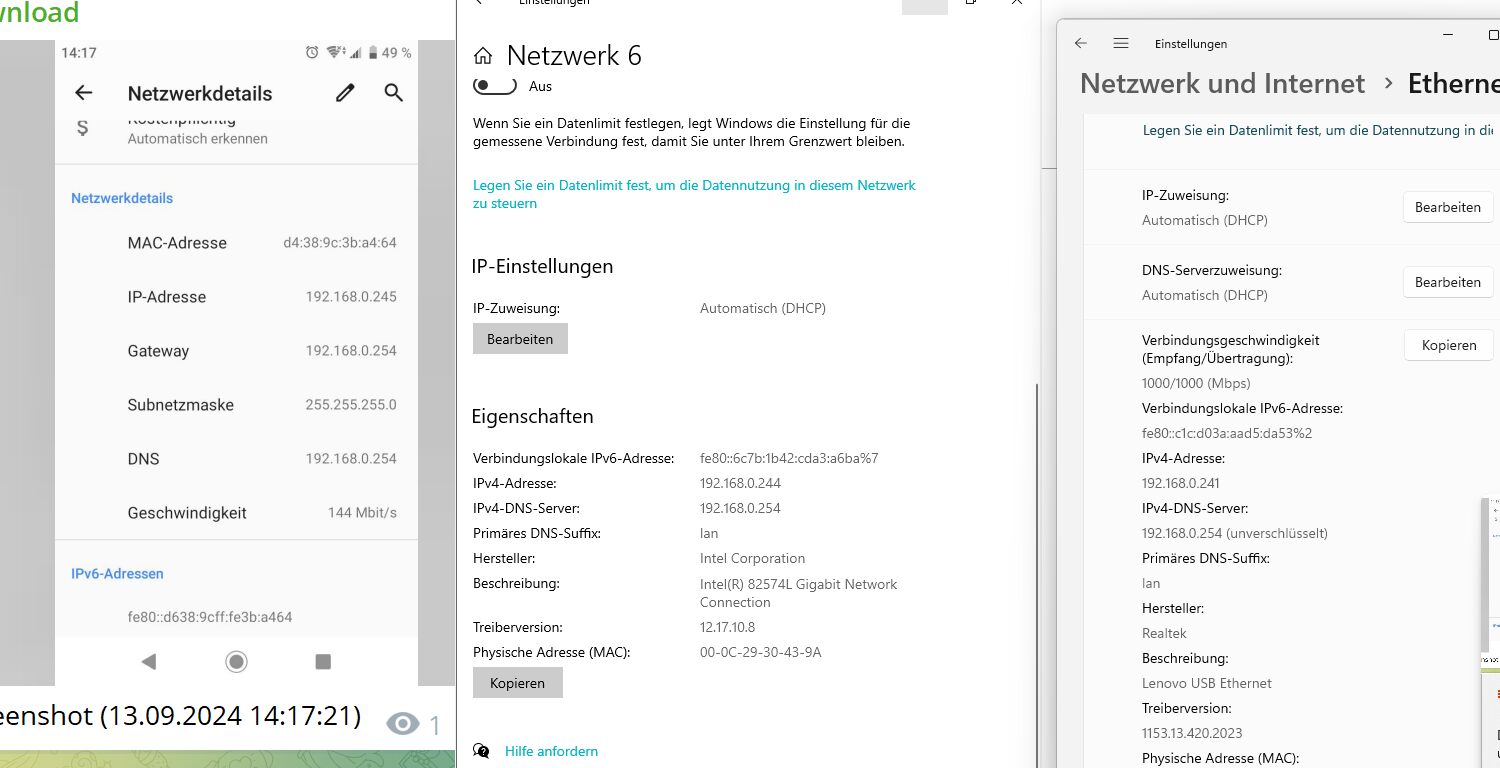Click the back arrow in the Ethernet settings window

[x=1080, y=43]
